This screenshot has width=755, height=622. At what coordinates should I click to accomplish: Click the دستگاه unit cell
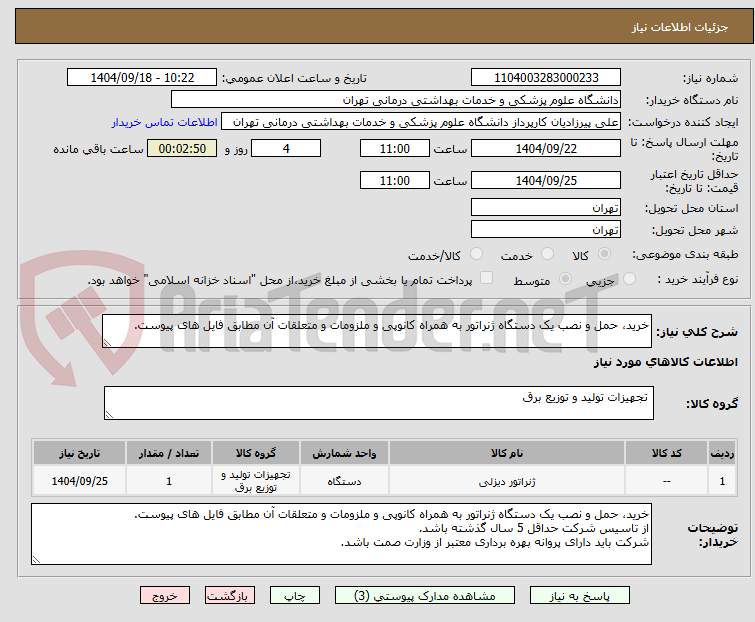pyautogui.click(x=344, y=481)
